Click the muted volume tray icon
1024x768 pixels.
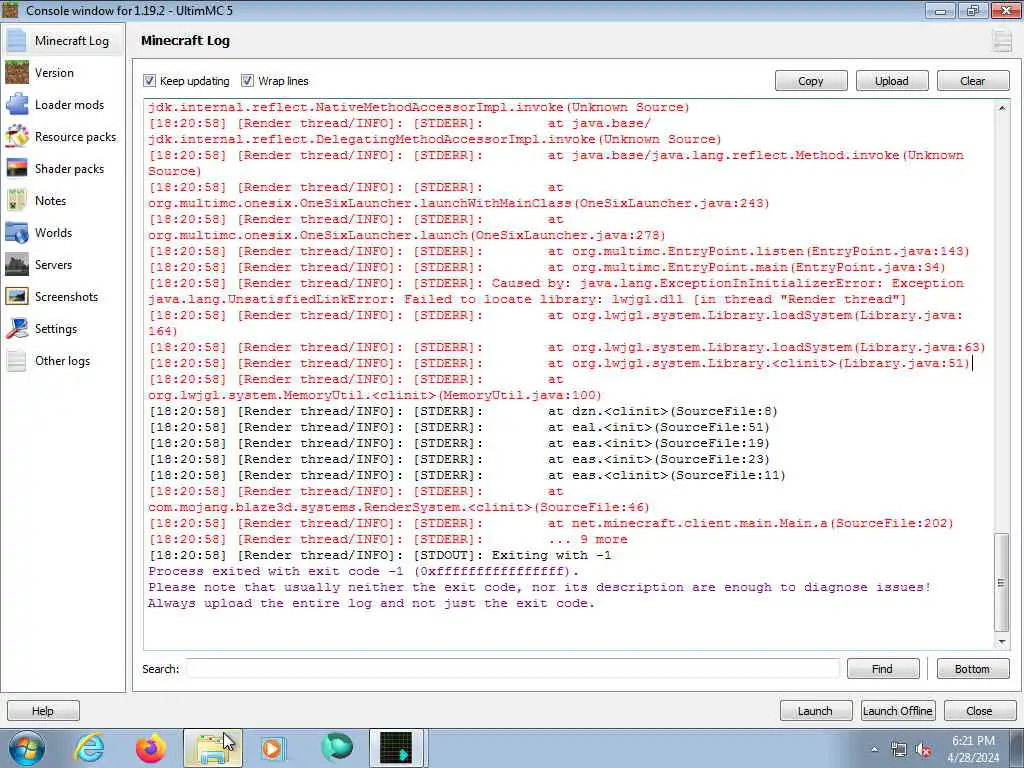click(923, 750)
